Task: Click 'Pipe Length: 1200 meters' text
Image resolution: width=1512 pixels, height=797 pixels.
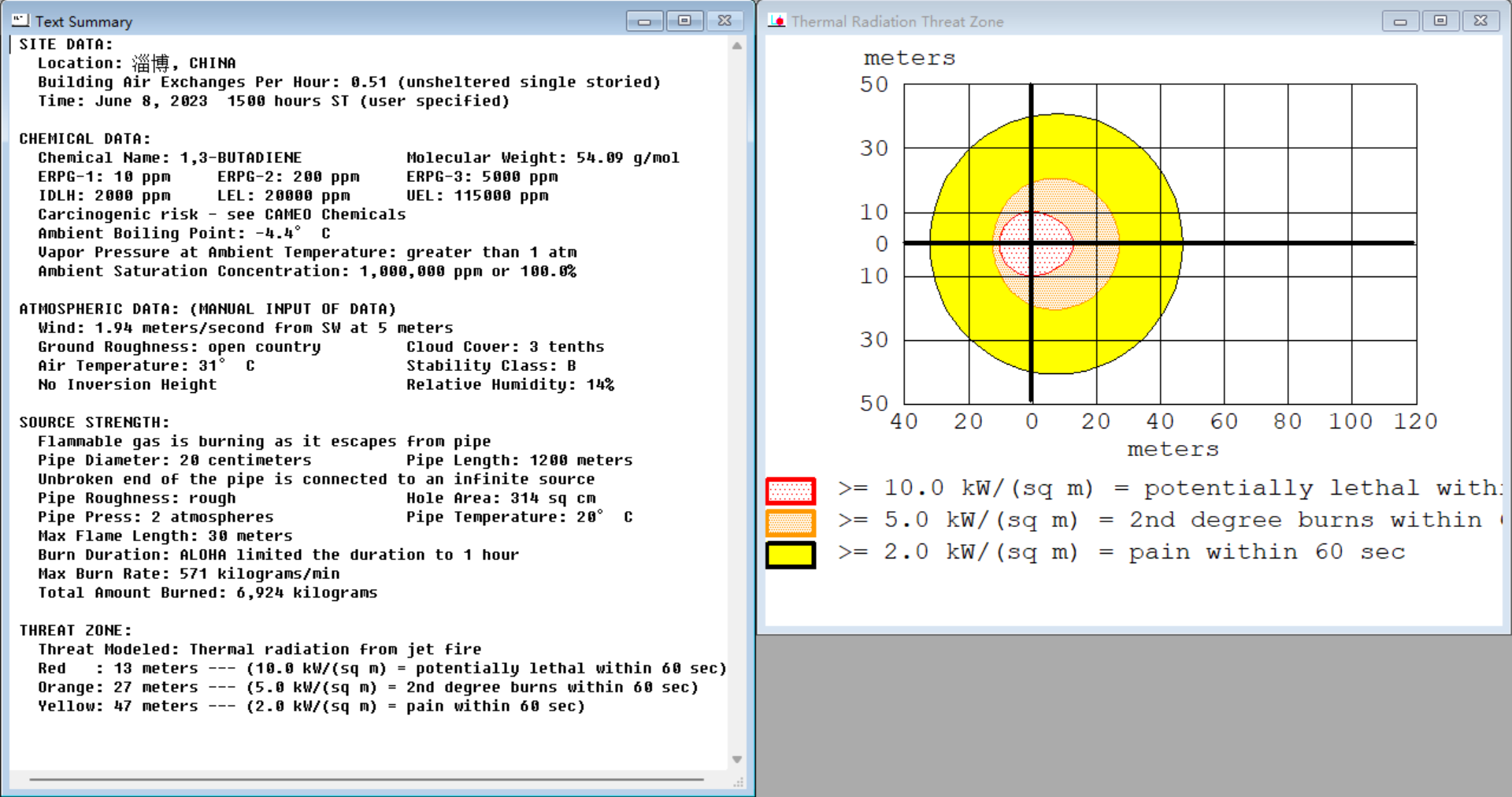Action: [x=520, y=460]
